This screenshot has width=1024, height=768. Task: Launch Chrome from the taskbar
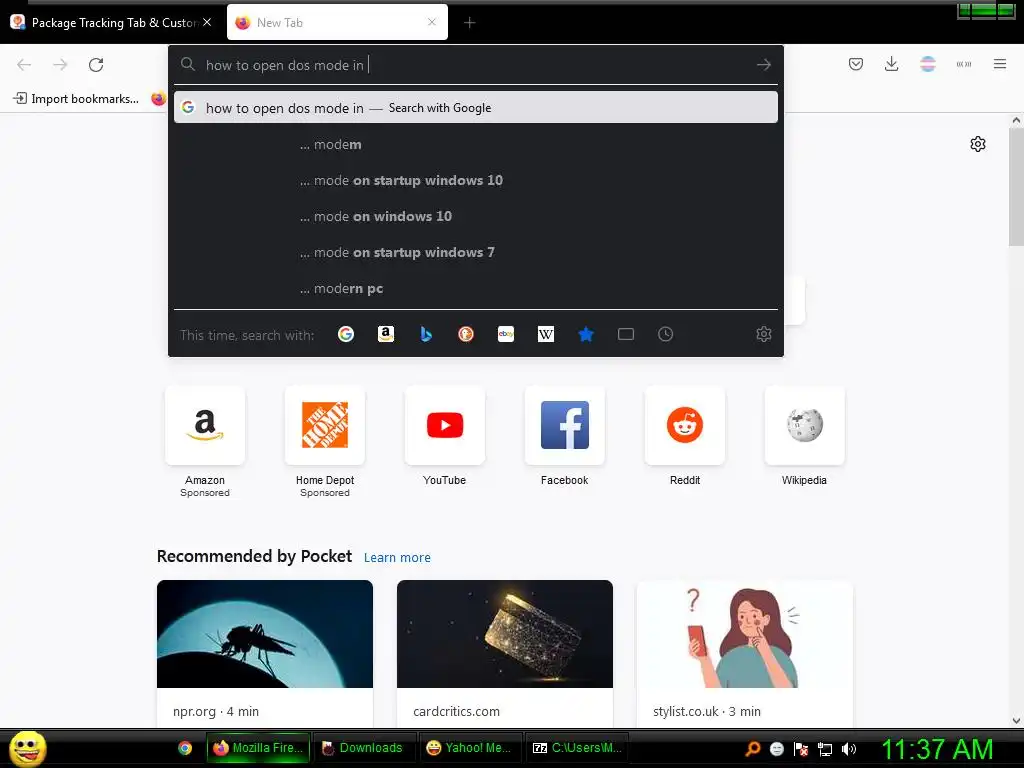pyautogui.click(x=185, y=748)
